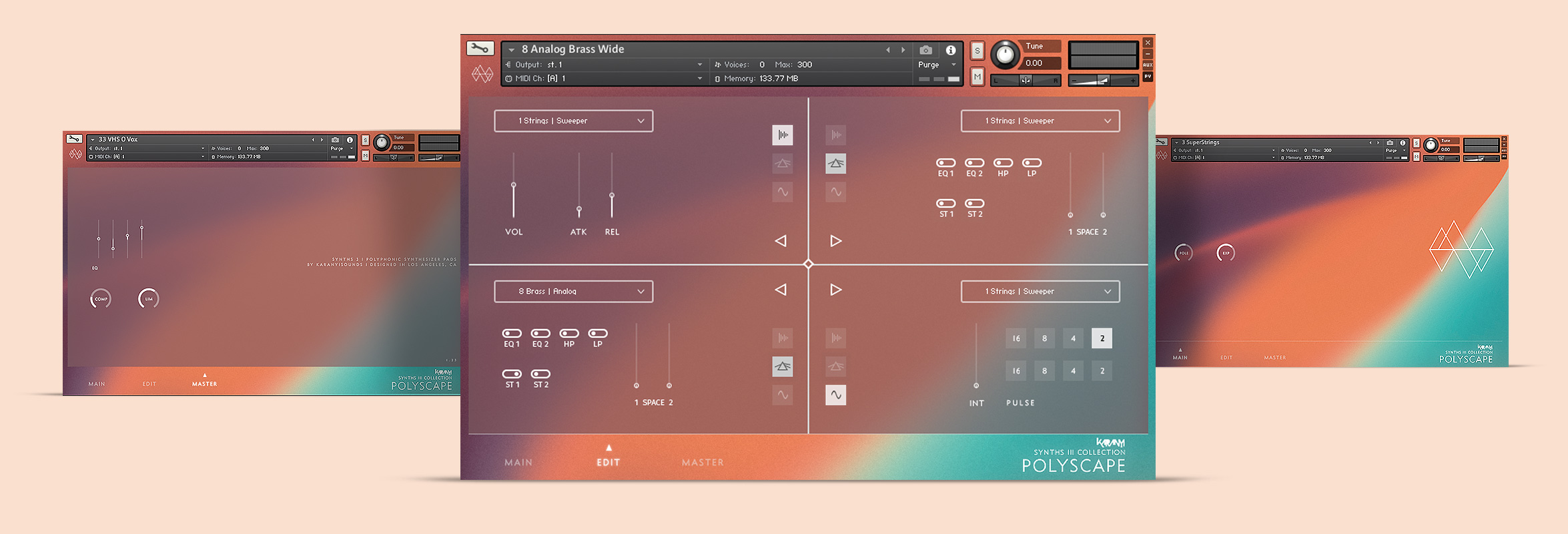
Task: Switch to MAIN tab in center window
Action: click(x=518, y=462)
